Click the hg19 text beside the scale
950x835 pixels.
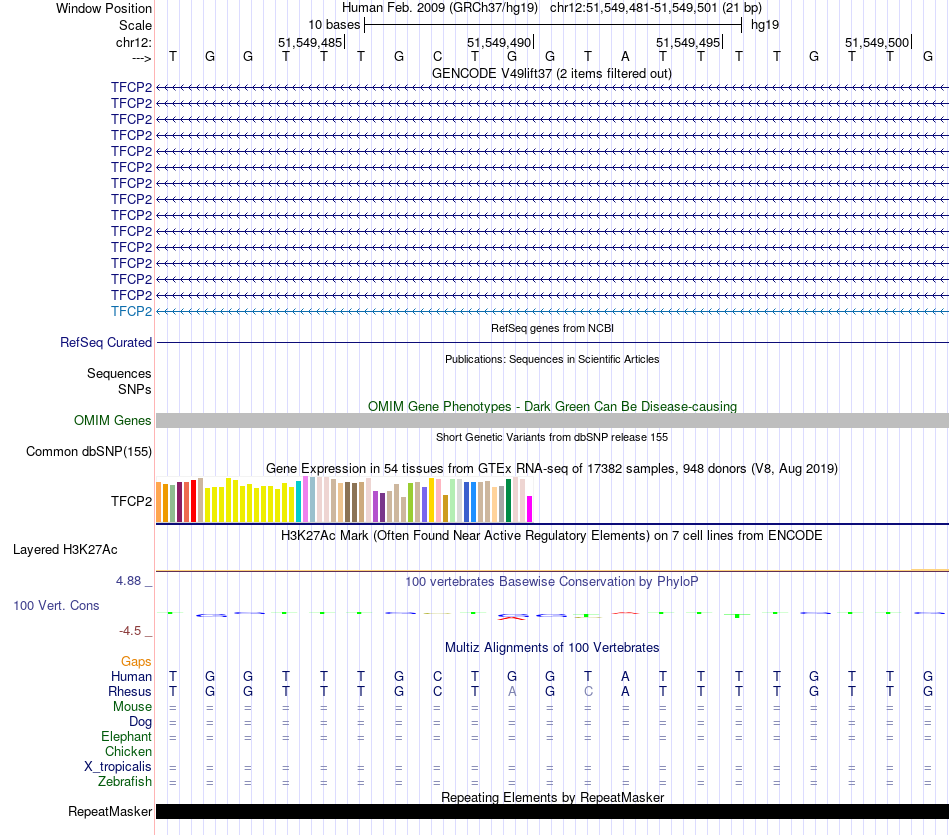pyautogui.click(x=765, y=25)
